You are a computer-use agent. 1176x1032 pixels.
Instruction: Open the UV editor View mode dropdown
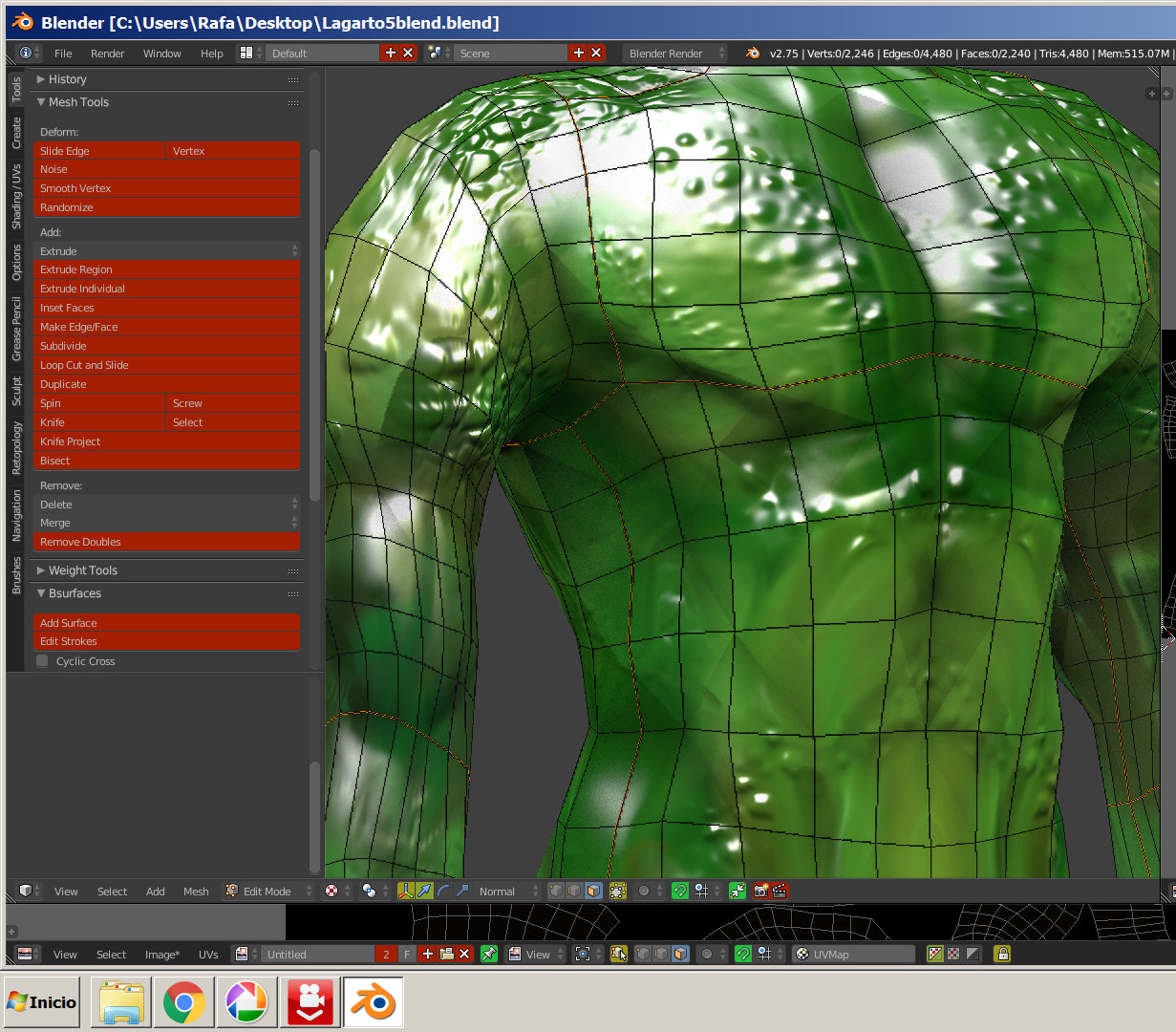[536, 954]
